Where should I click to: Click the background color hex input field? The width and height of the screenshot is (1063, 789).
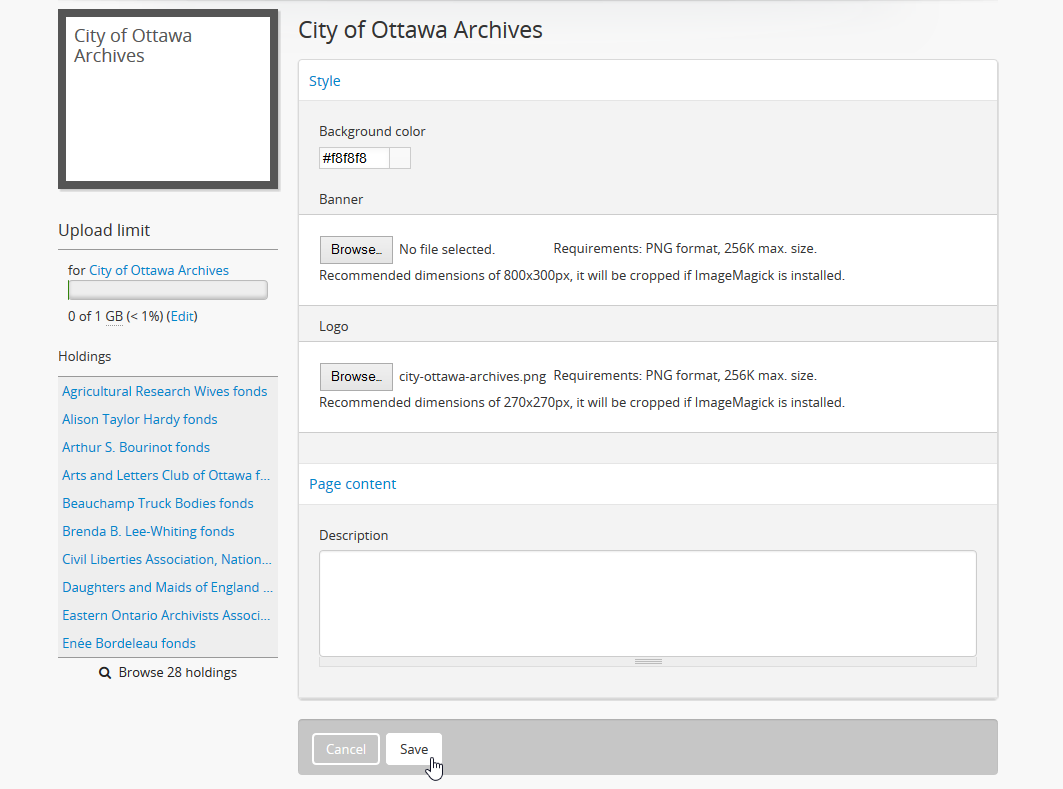(353, 158)
